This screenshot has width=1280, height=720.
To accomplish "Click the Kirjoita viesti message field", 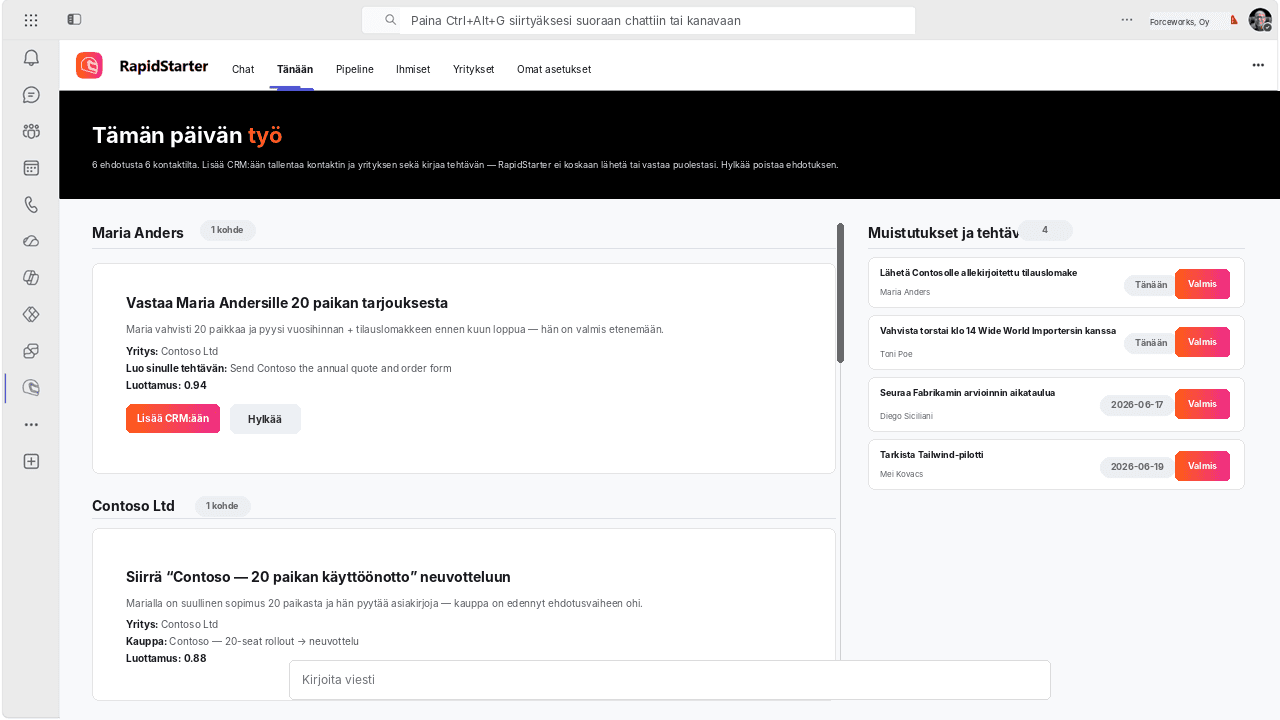I will click(x=670, y=680).
